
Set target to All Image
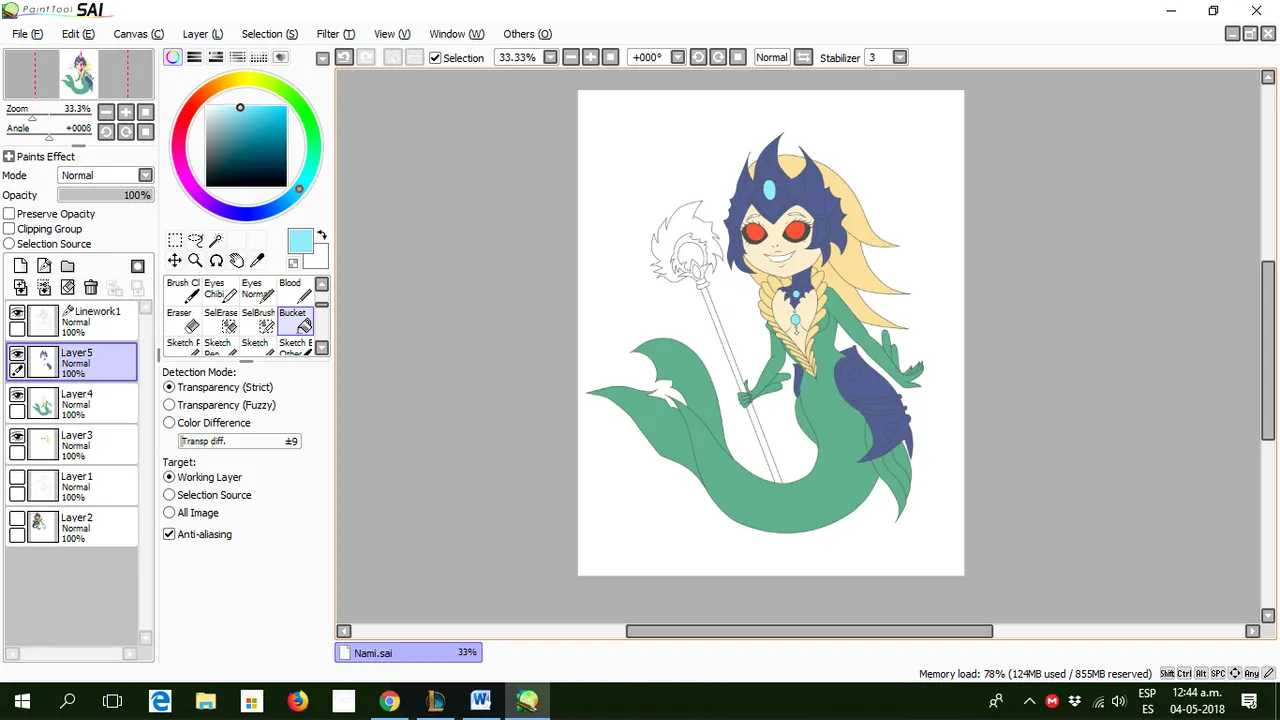[169, 513]
